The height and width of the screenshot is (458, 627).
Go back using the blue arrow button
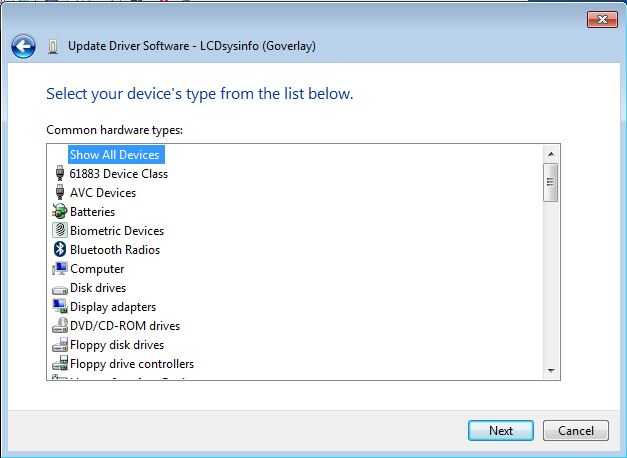(x=23, y=46)
